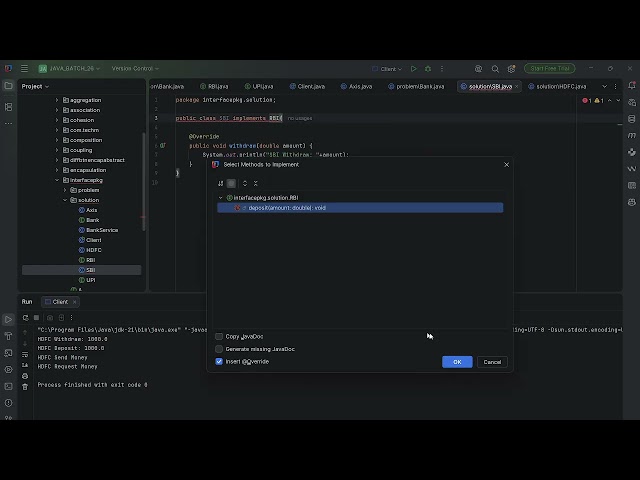This screenshot has width=640, height=480.
Task: Click the error count indicator
Action: tap(587, 100)
